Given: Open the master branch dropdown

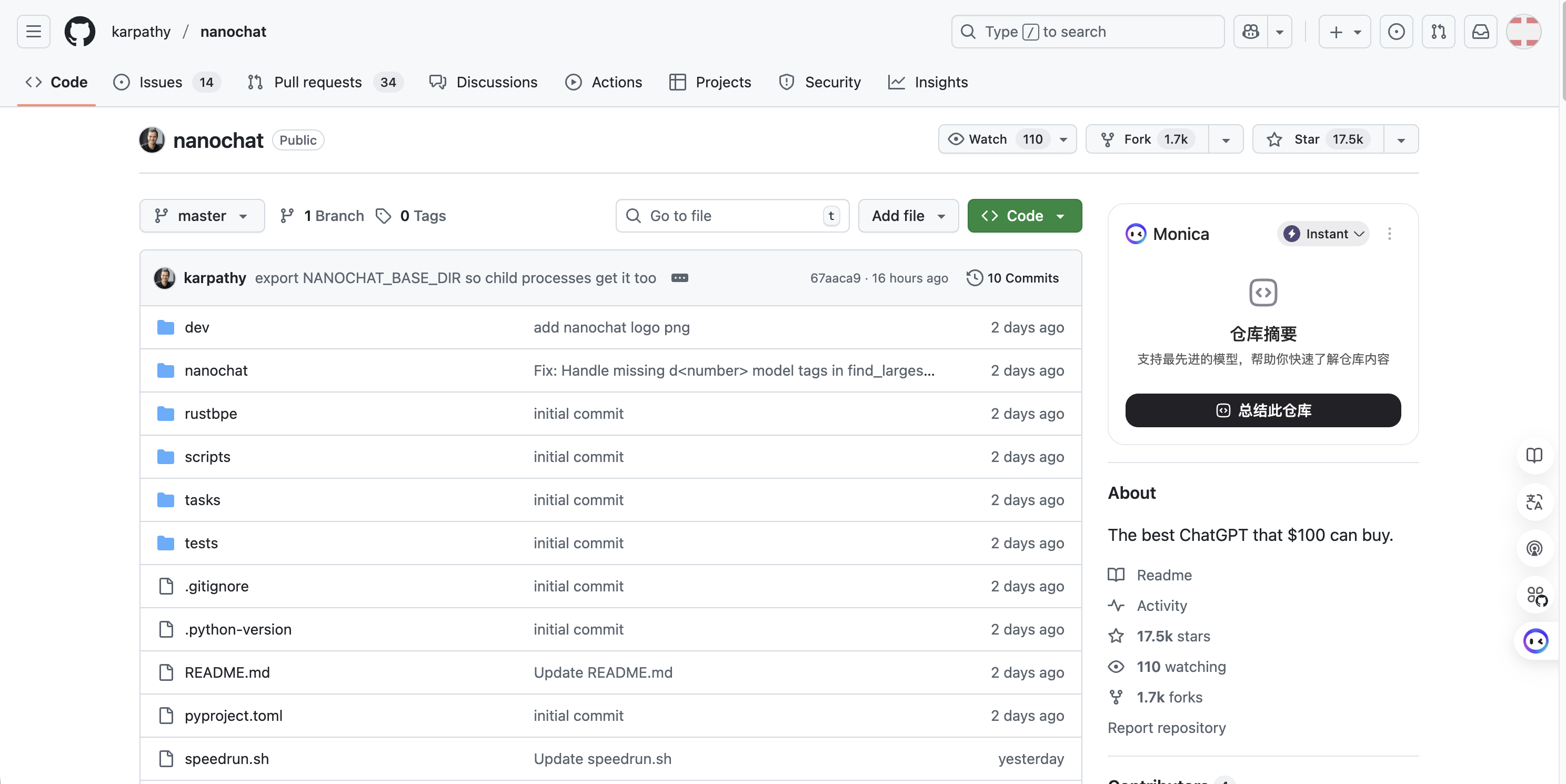Looking at the screenshot, I should 202,216.
